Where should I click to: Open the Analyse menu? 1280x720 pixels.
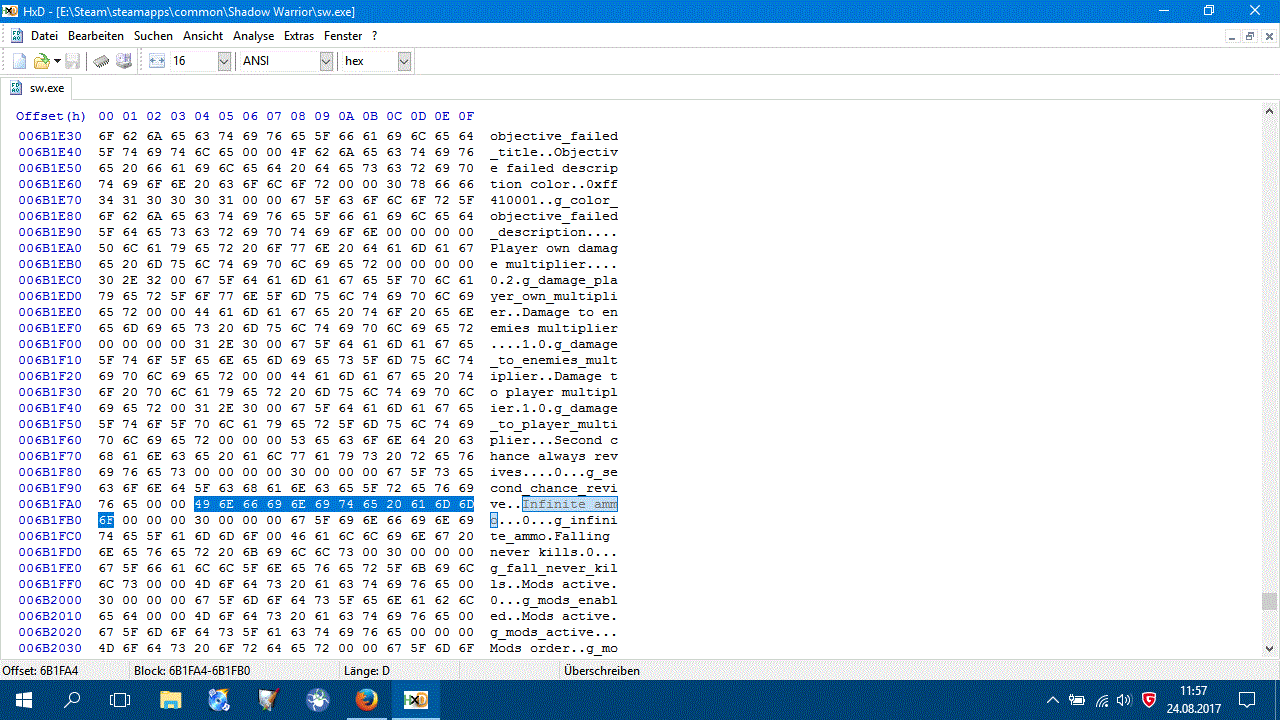tap(253, 35)
